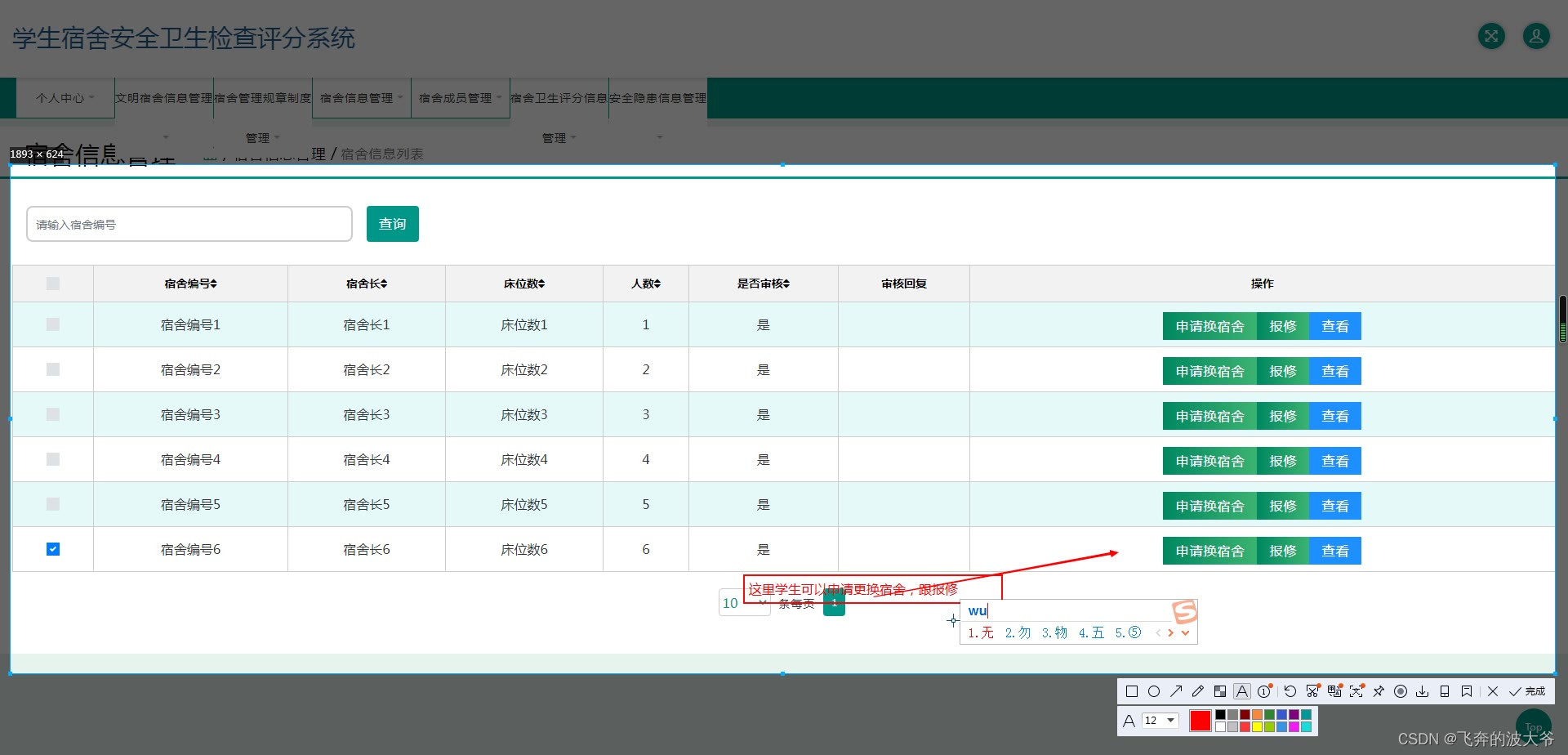Expand the 个人中心 menu
1568x755 pixels.
65,98
